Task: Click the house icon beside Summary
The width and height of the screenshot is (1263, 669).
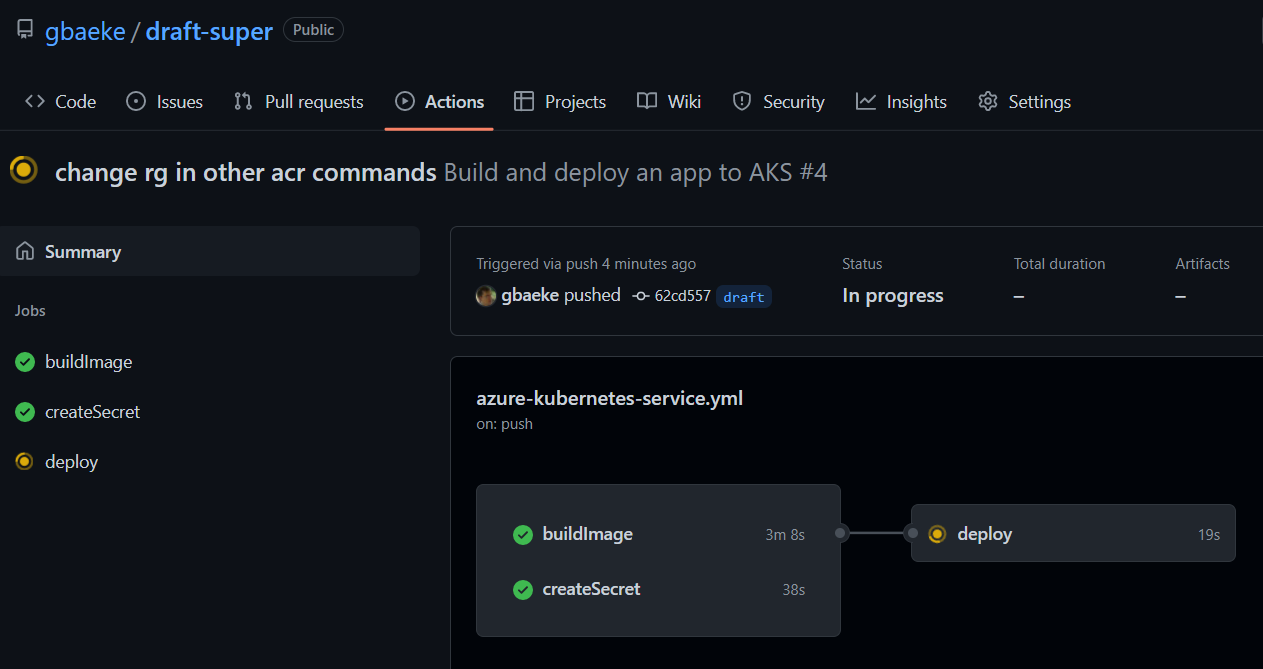Action: (25, 252)
